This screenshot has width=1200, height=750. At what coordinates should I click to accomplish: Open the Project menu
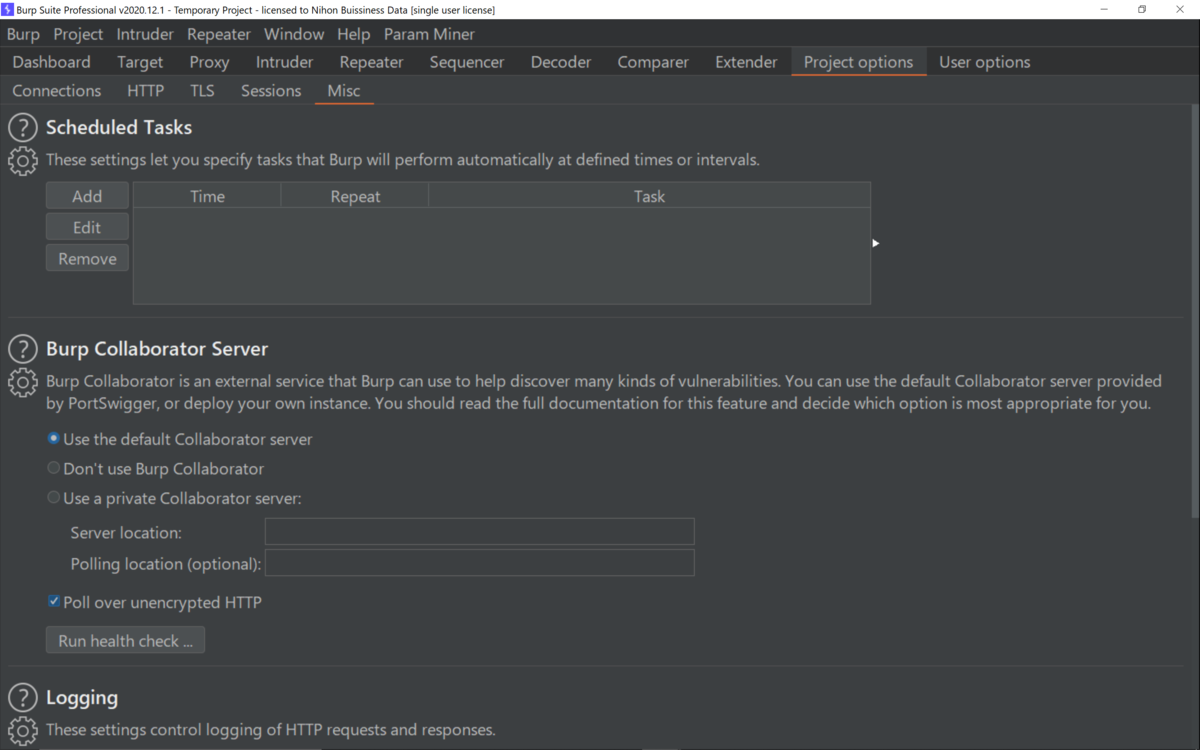[x=78, y=34]
